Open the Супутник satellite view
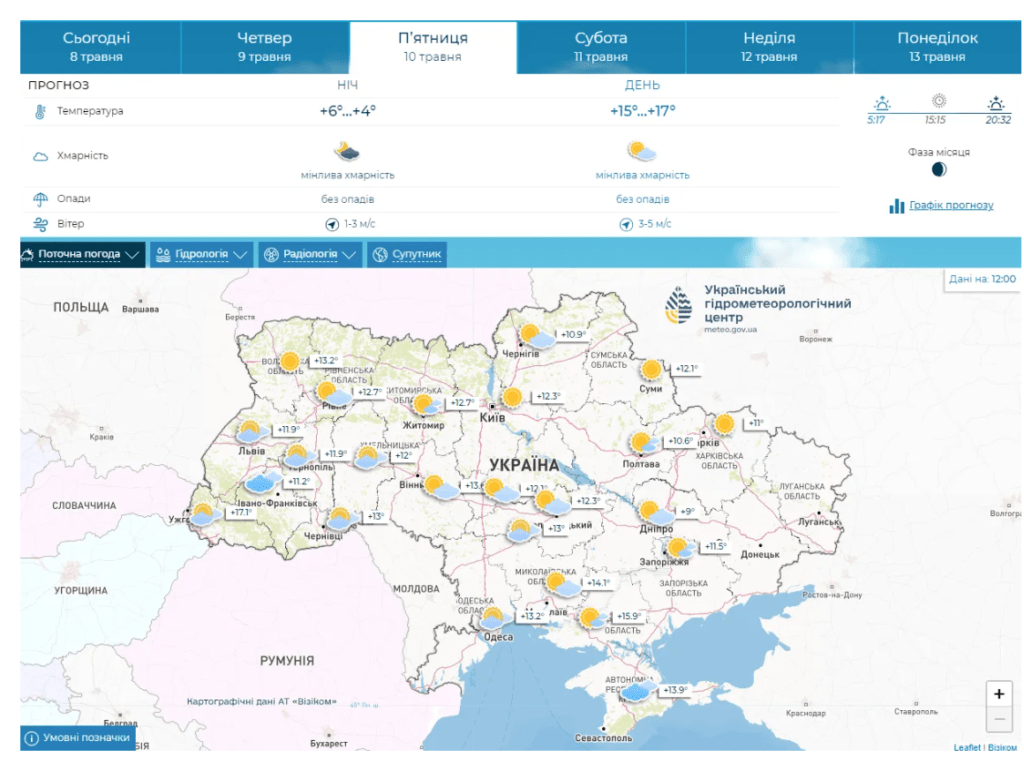The image size is (1024, 764). 407,254
